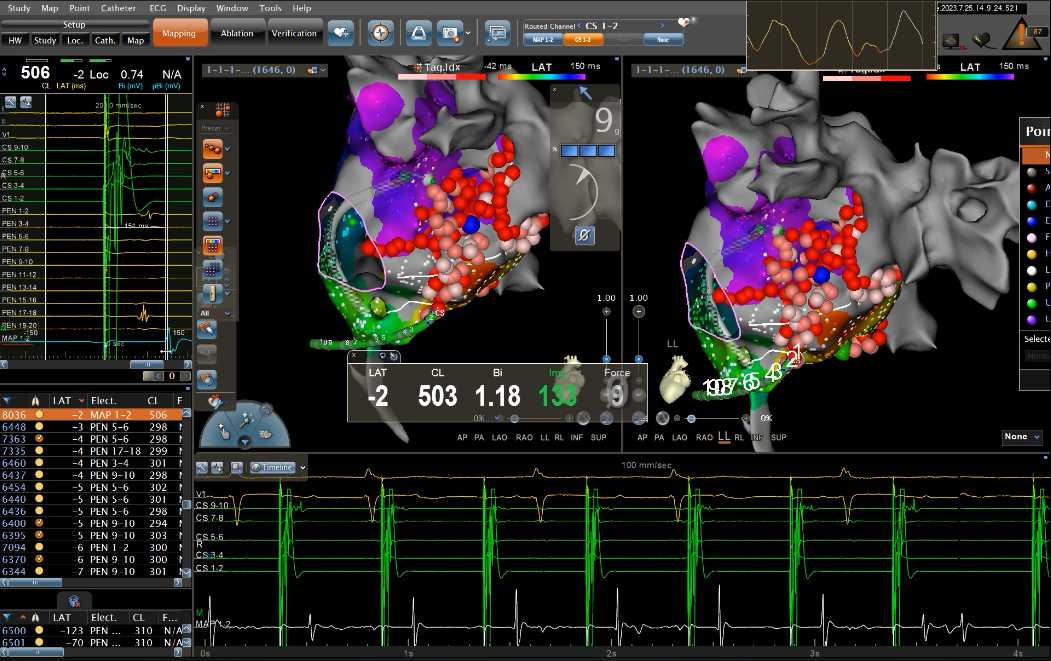Select the LL view in right map
Screen dimensions: 1051x661
(x=724, y=436)
